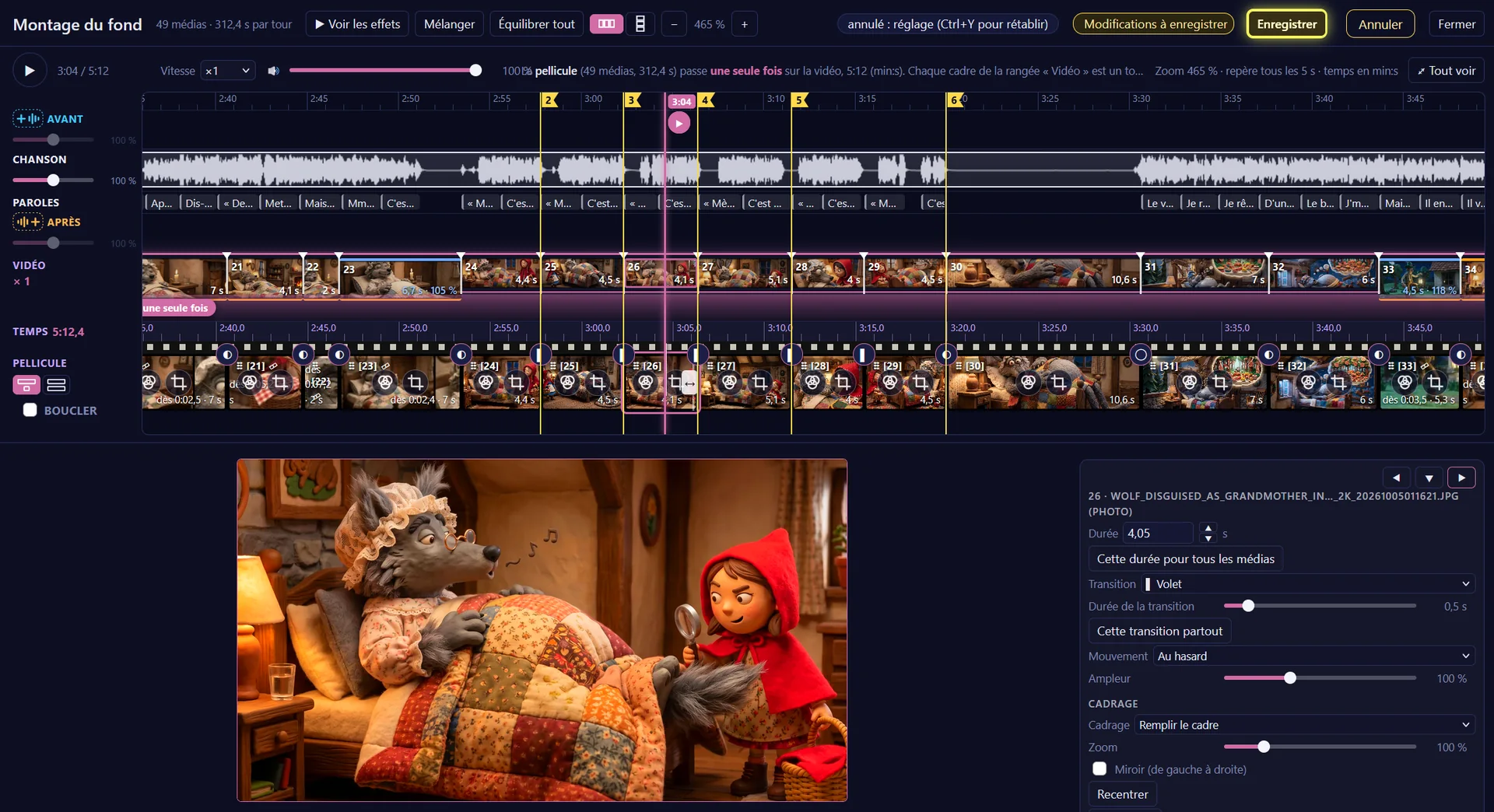Viewport: 1494px width, 812px height.
Task: Open the Cadrage Remplir le cadre dropdown
Action: [1305, 724]
